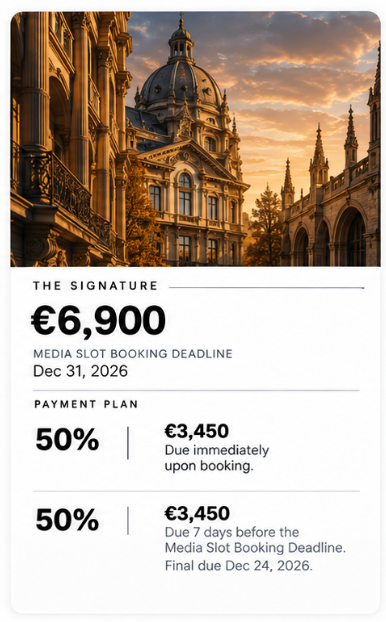Click THE SIGNATURE package heading
This screenshot has width=386, height=622.
pos(95,286)
